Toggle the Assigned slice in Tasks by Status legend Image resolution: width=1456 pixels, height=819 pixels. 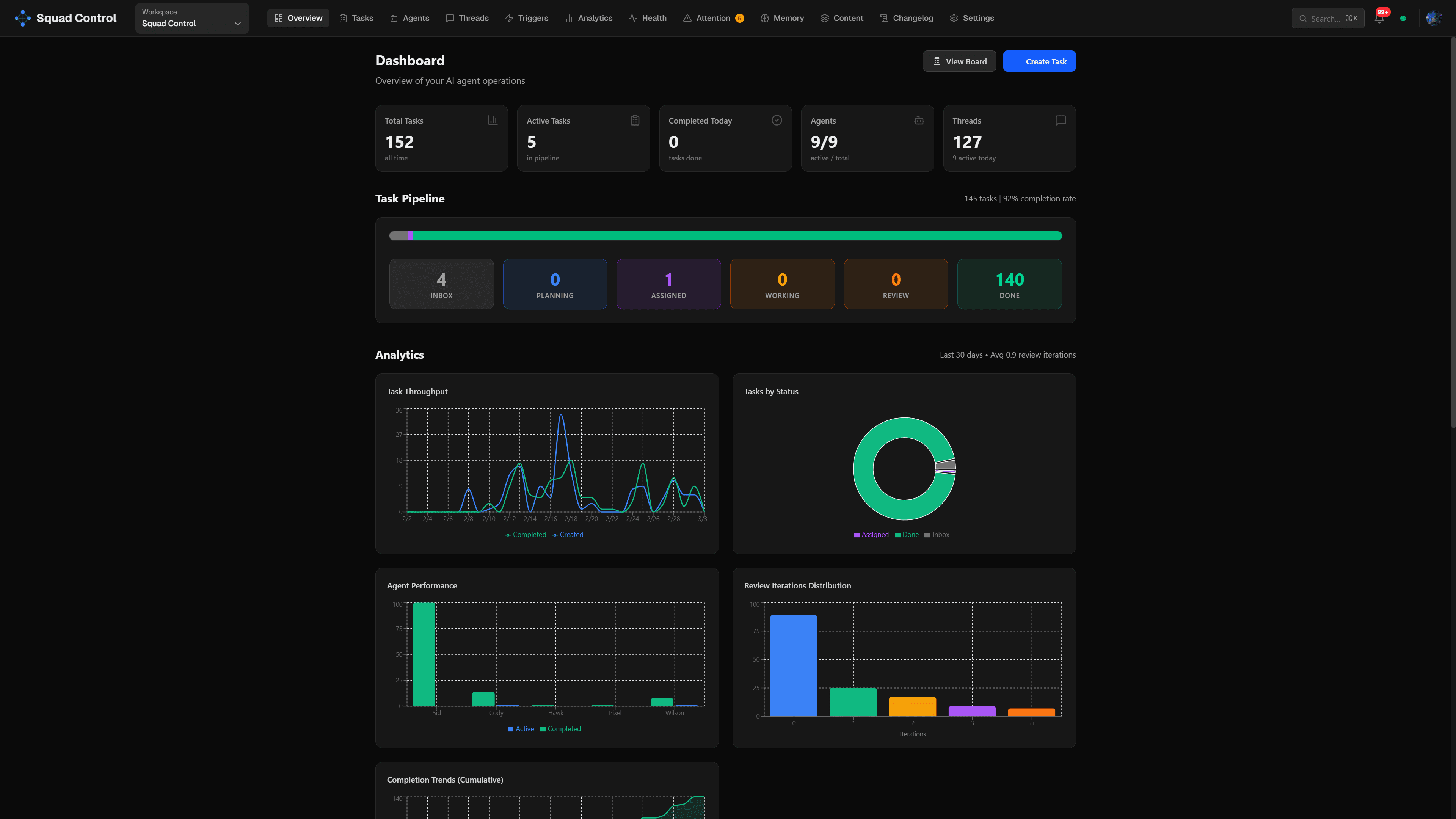tap(871, 534)
